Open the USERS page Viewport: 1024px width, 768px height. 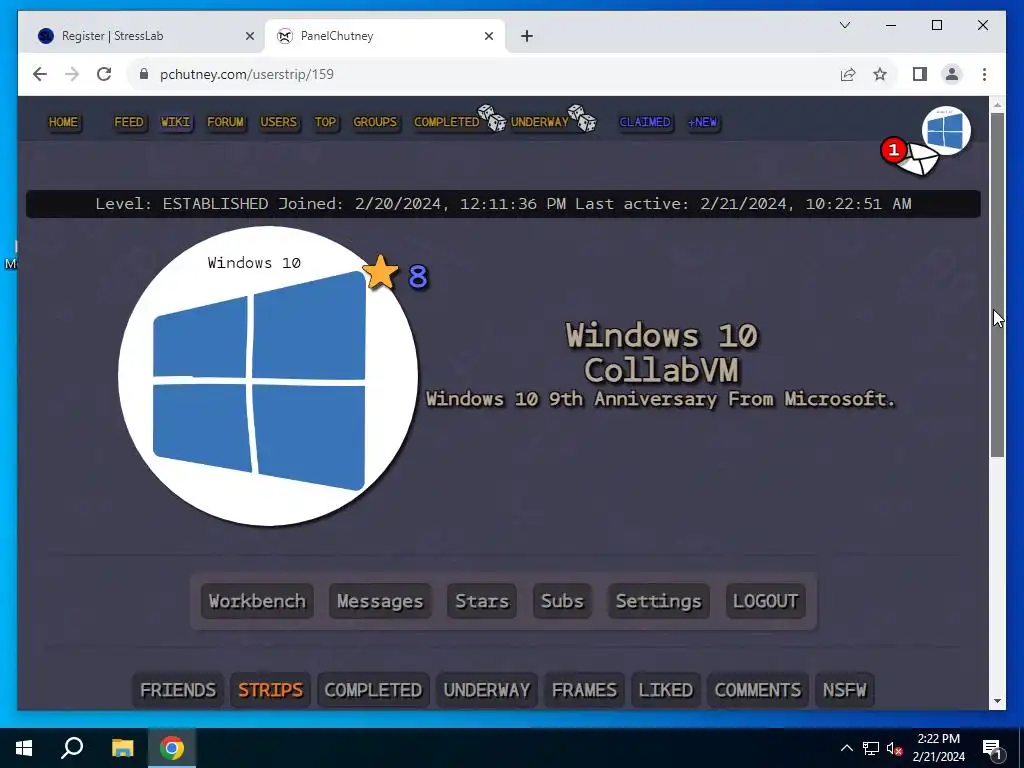[279, 122]
